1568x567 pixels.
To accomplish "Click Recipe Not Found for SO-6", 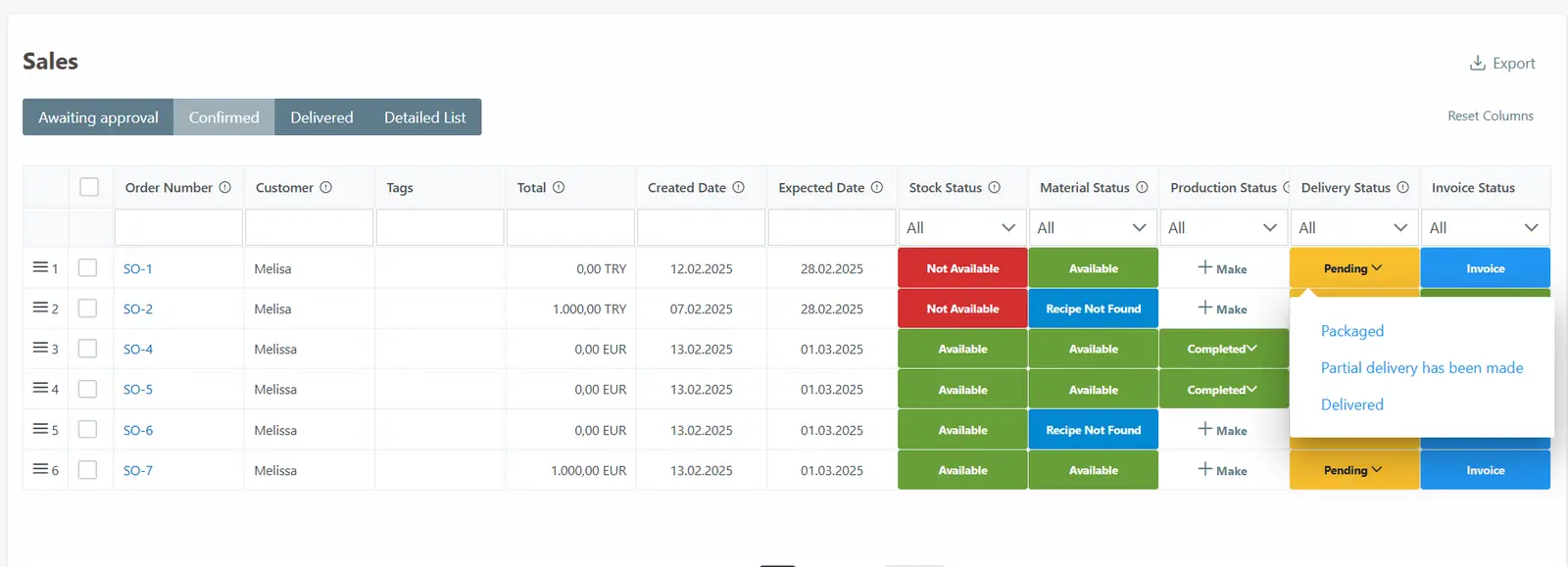I will click(x=1093, y=430).
